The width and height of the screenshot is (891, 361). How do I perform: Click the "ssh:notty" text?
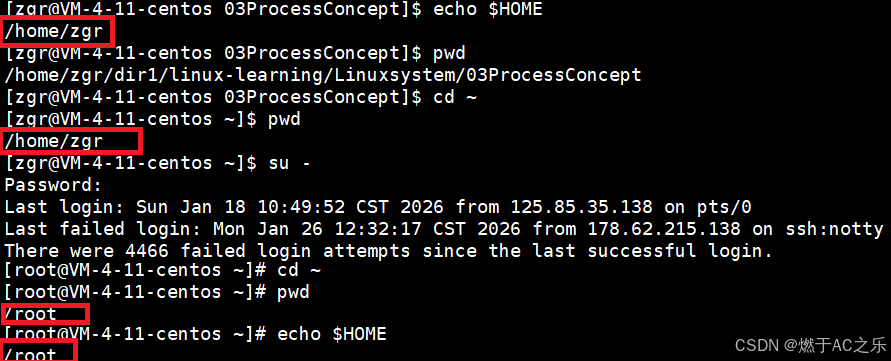[x=834, y=229]
